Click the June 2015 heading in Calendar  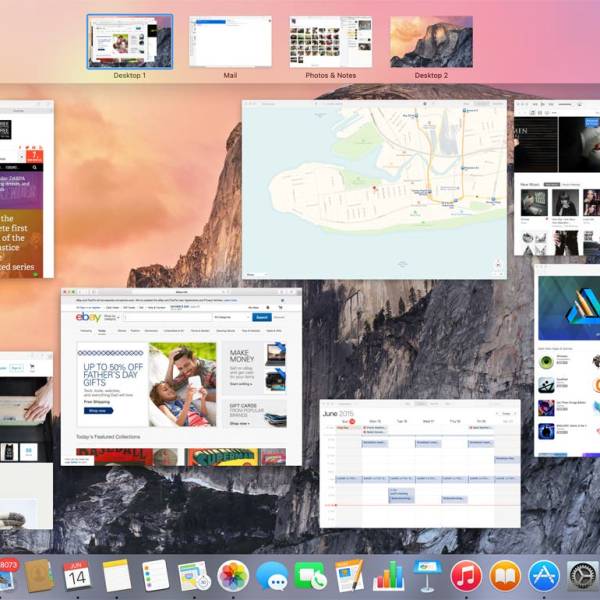pos(338,414)
